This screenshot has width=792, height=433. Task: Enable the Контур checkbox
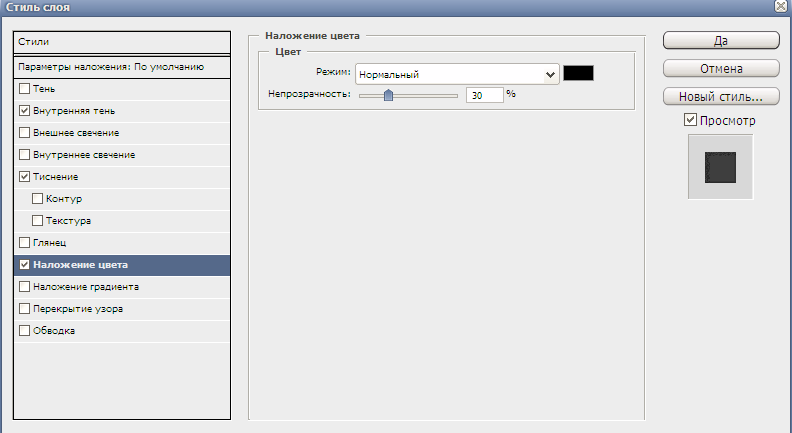(x=37, y=199)
